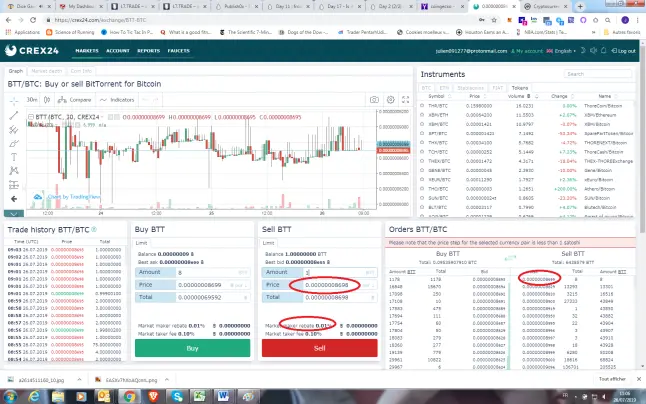Open Skype from the taskbar
Image resolution: width=646 pixels, height=404 pixels.
coord(177,396)
